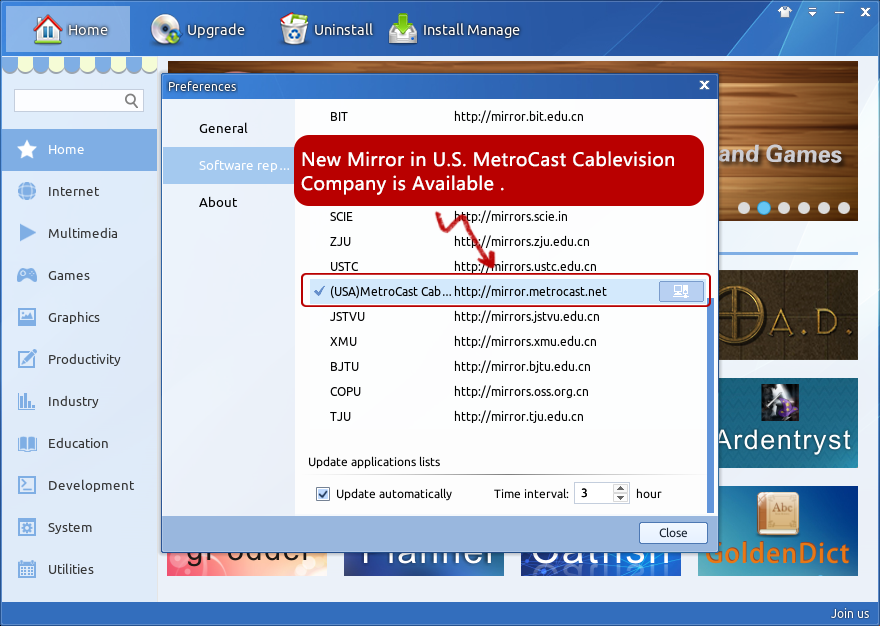The image size is (880, 626).
Task: Open the 0 A.D. game thumbnail
Action: coord(788,315)
